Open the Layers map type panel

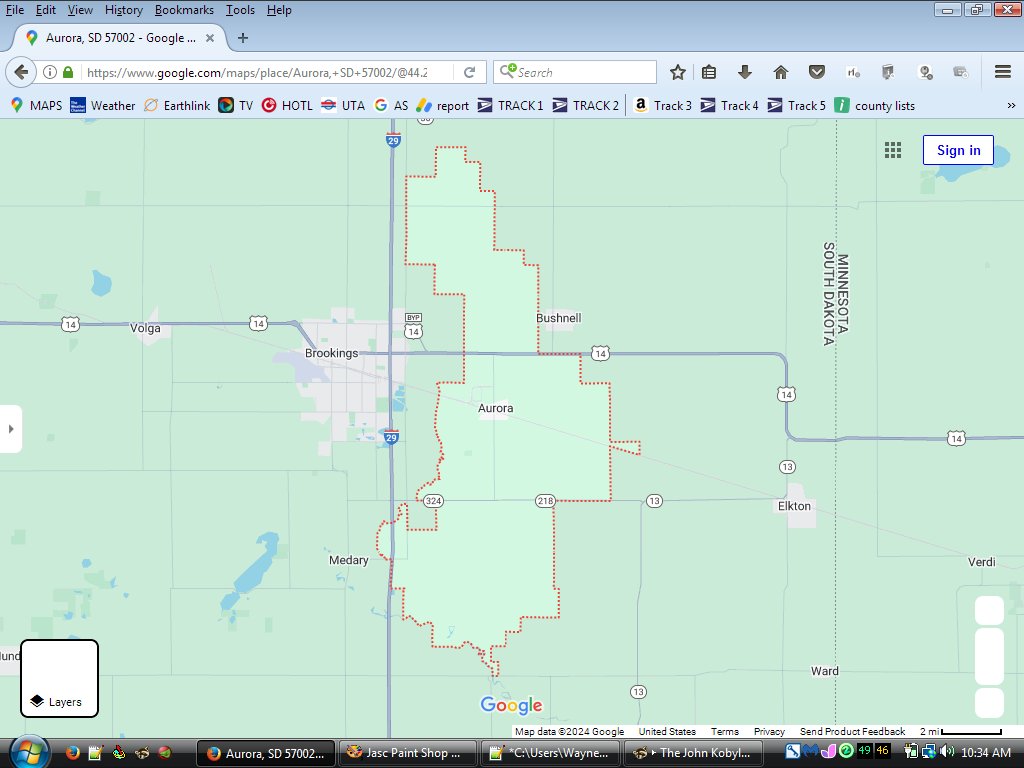coord(60,678)
